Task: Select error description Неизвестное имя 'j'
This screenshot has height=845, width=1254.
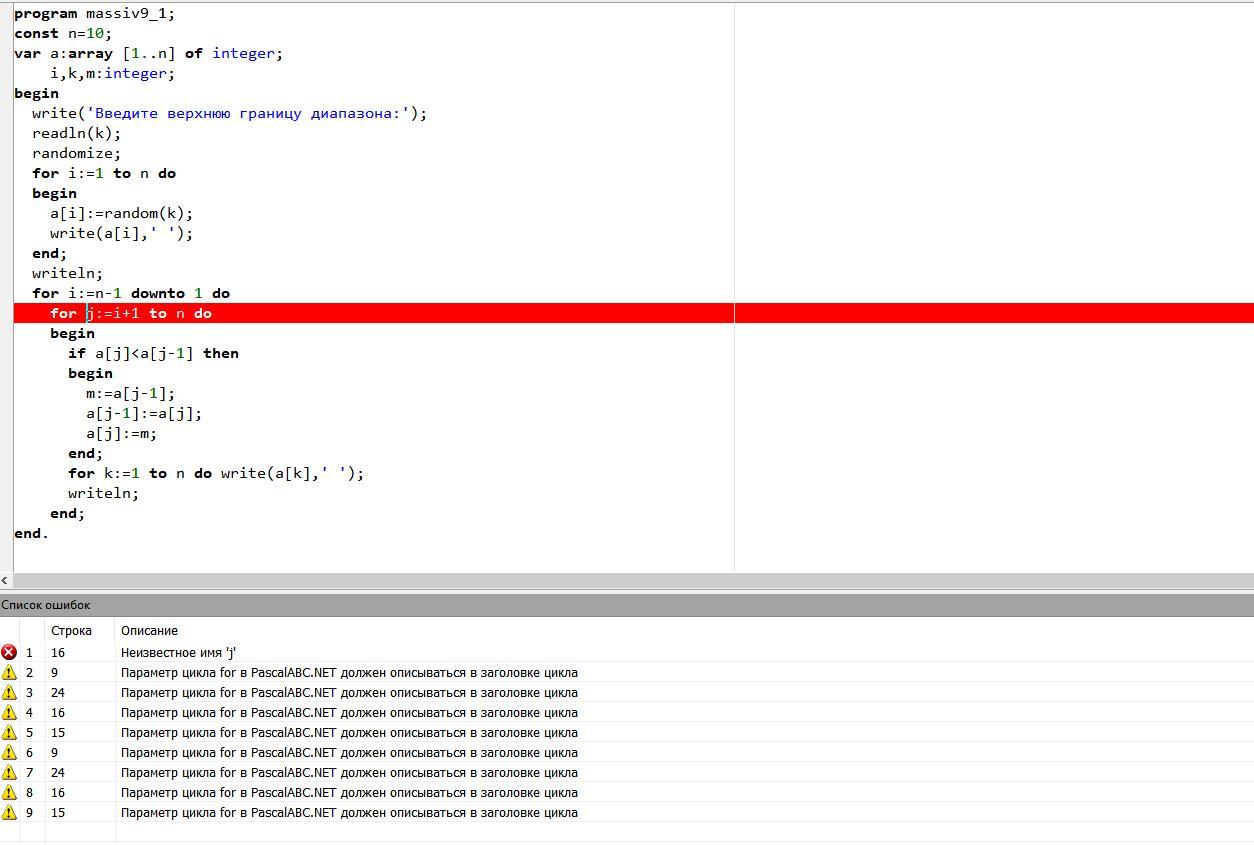Action: 178,652
